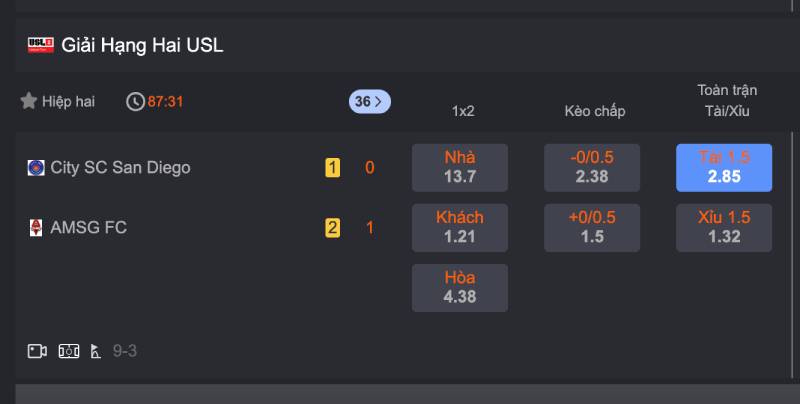
Task: Click the City SC San Diego team crest
Action: point(36,167)
